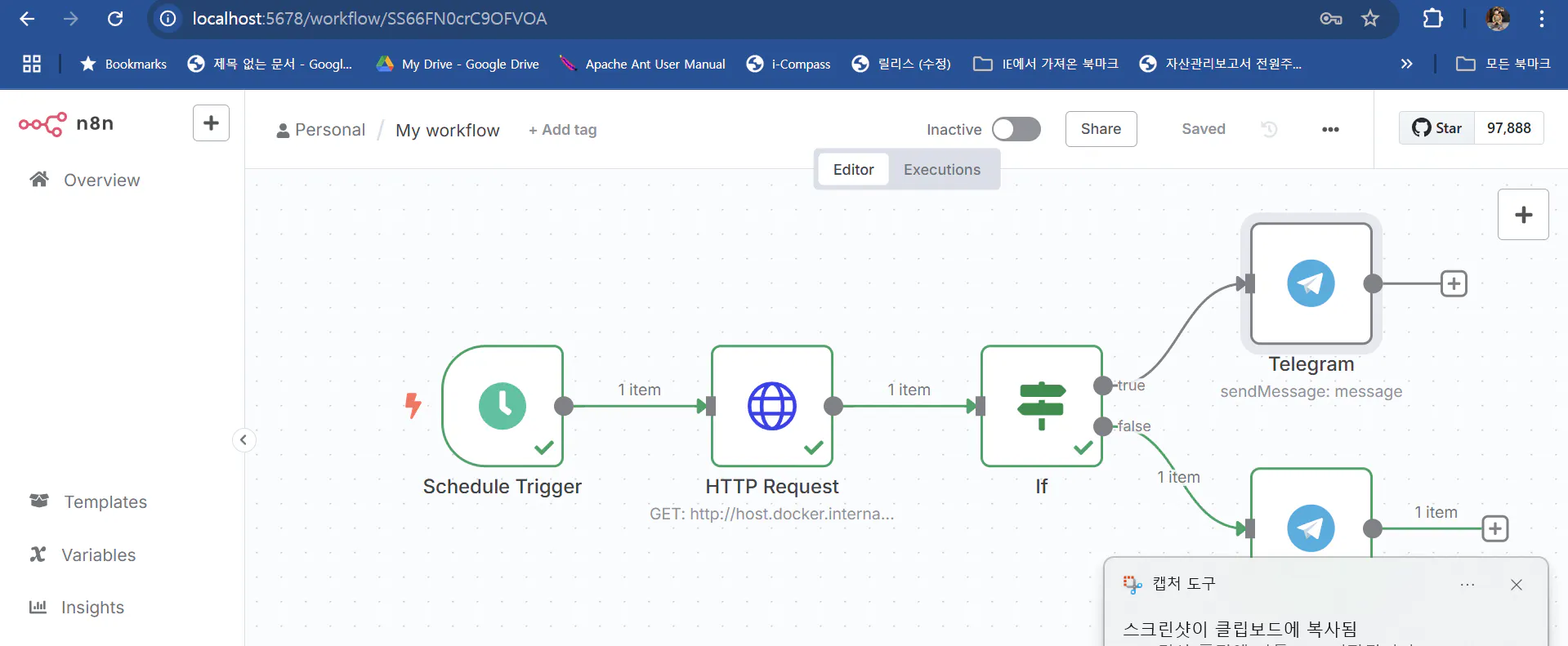Show more bookmarks with the double chevron
1568x646 pixels.
coord(1406,64)
